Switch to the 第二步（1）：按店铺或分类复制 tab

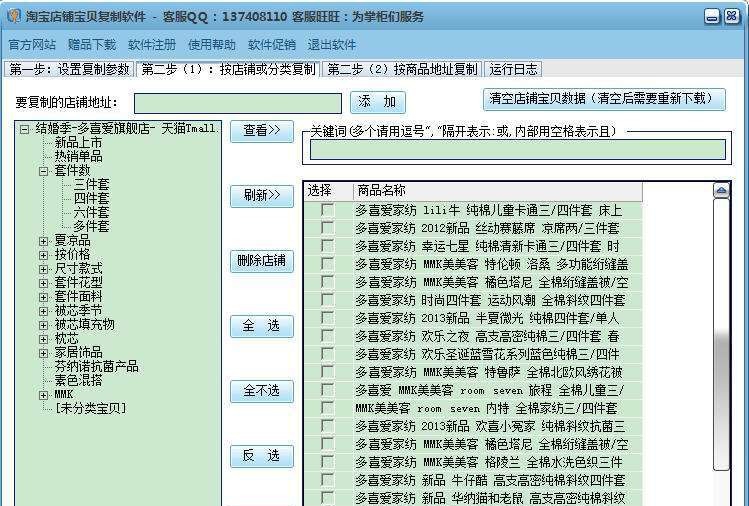tap(228, 69)
